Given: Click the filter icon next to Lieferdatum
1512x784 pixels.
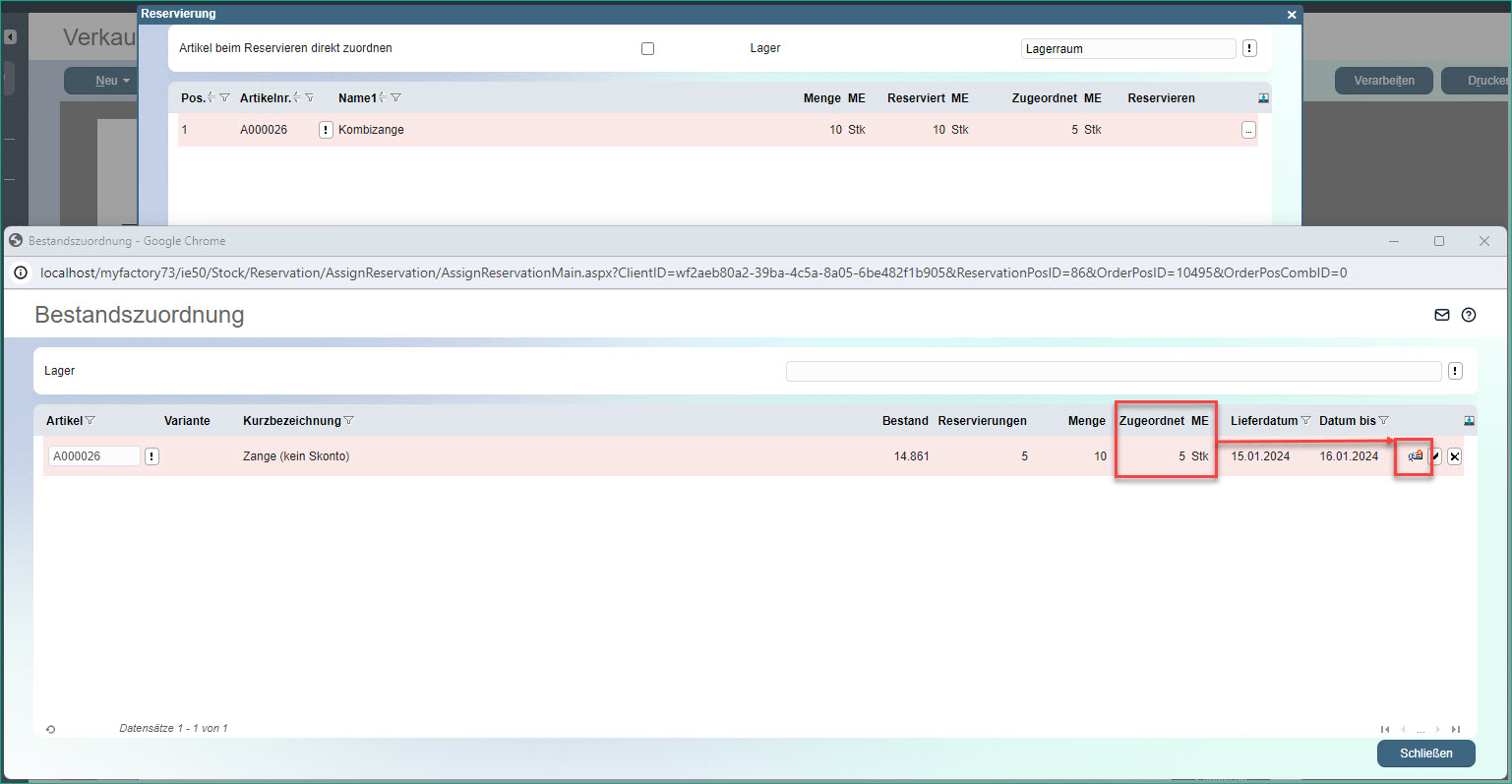Looking at the screenshot, I should (x=1306, y=421).
